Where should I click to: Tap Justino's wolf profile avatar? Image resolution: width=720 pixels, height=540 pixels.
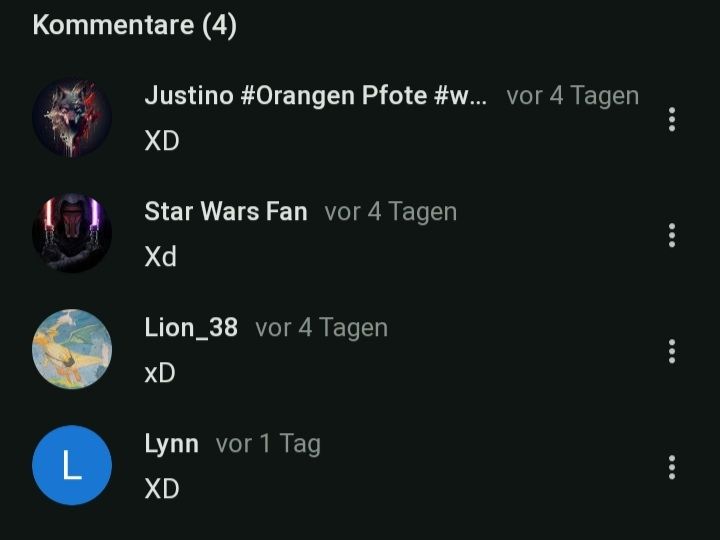[x=72, y=118]
